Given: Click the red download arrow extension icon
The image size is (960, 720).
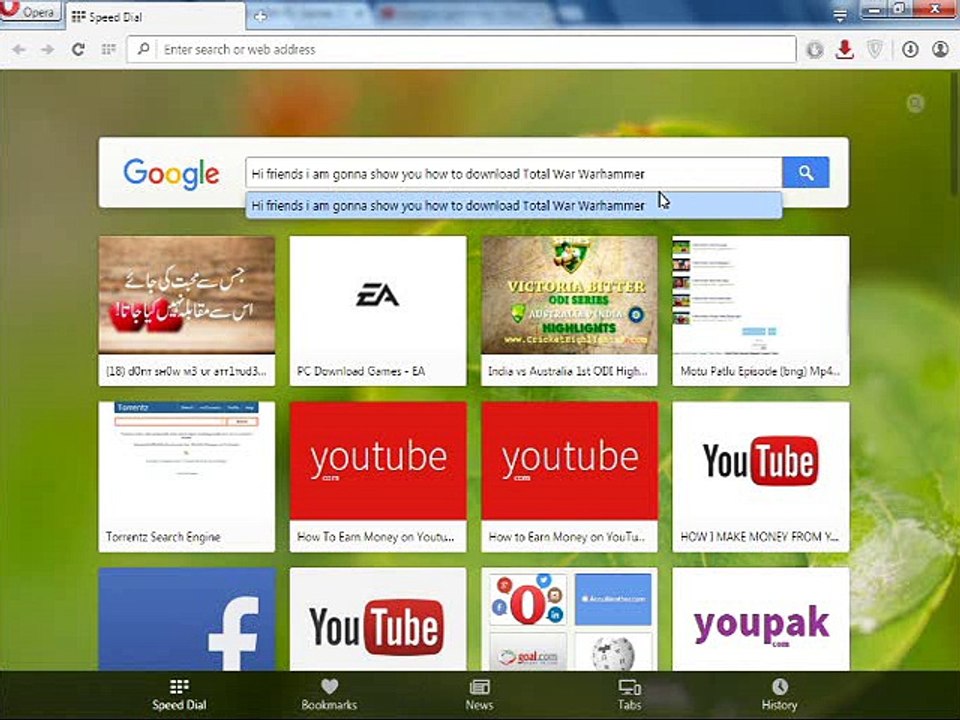Looking at the screenshot, I should click(845, 50).
